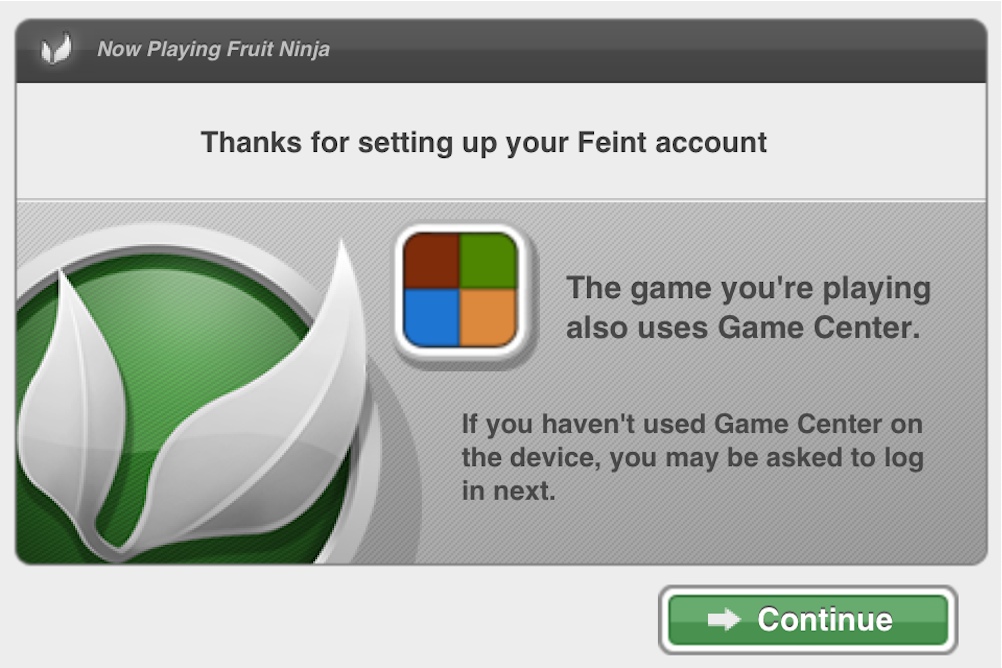Select the orange square of Game Center icon

488,318
